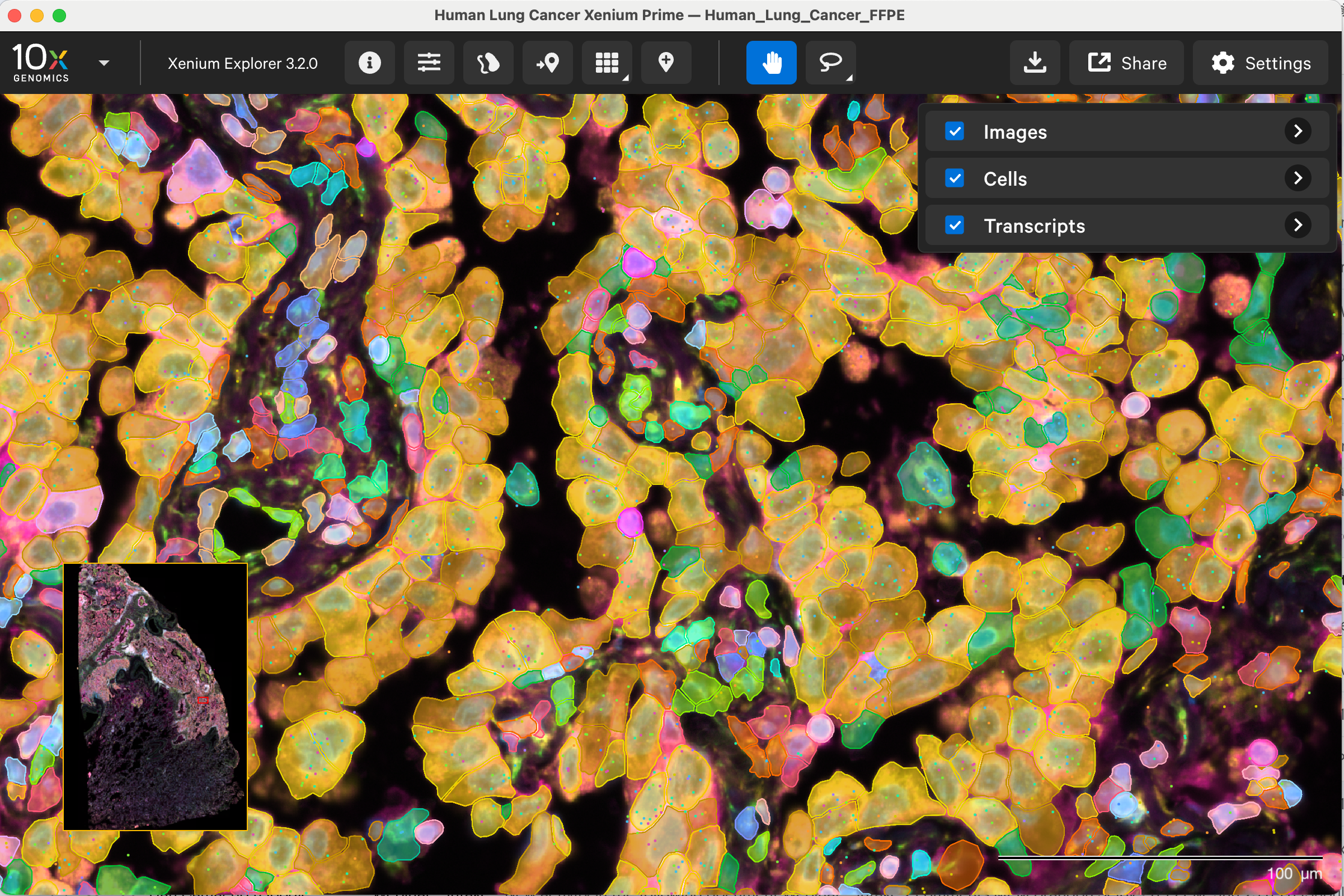Expand the Transcripts layer options
Image resolution: width=1344 pixels, height=896 pixels.
(x=1298, y=225)
